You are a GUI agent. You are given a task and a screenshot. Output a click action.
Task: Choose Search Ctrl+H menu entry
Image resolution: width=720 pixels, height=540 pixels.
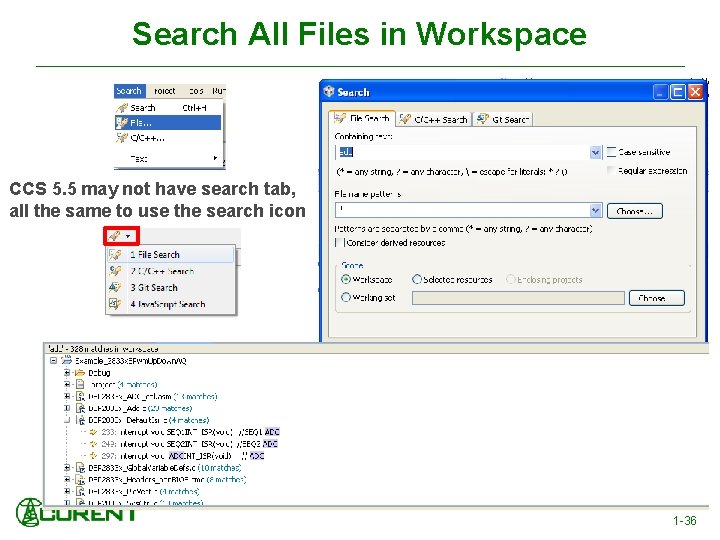[x=168, y=108]
